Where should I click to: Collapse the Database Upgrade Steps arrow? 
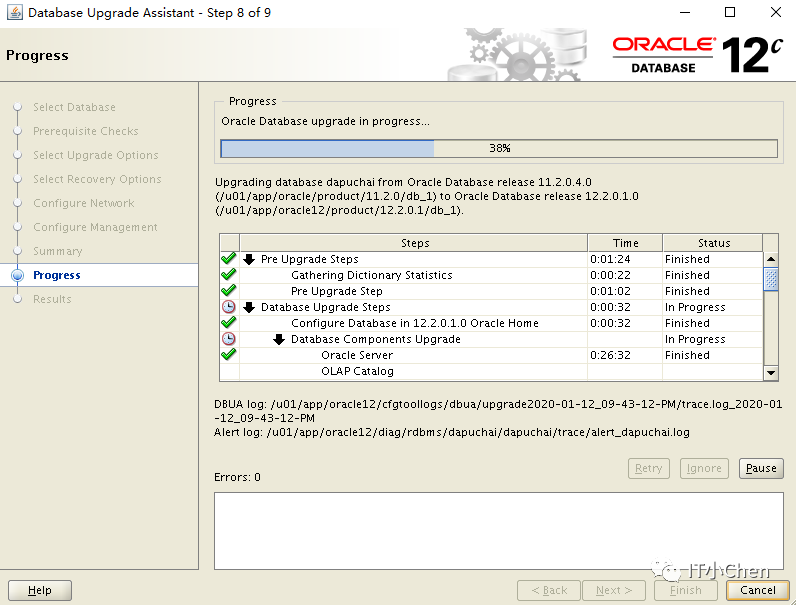249,307
